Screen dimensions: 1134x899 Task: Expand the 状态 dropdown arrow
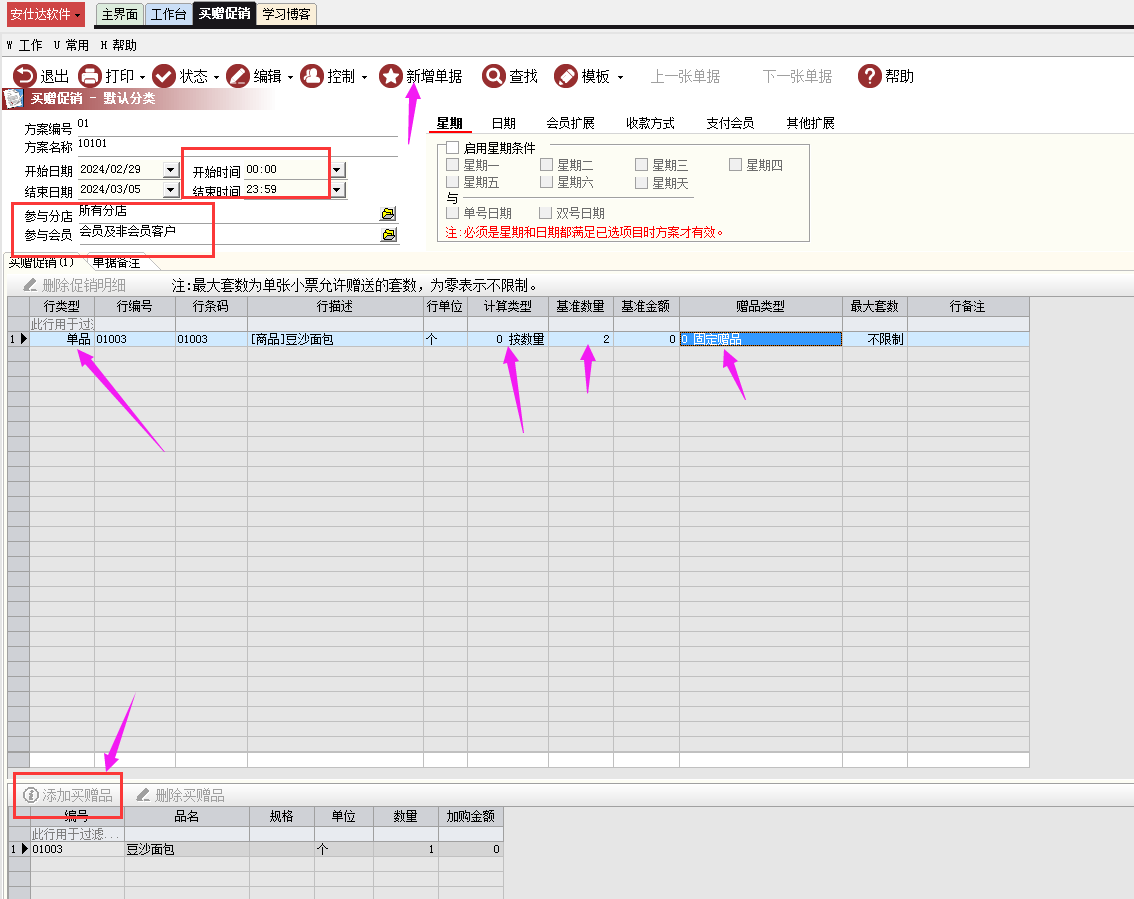tap(216, 77)
